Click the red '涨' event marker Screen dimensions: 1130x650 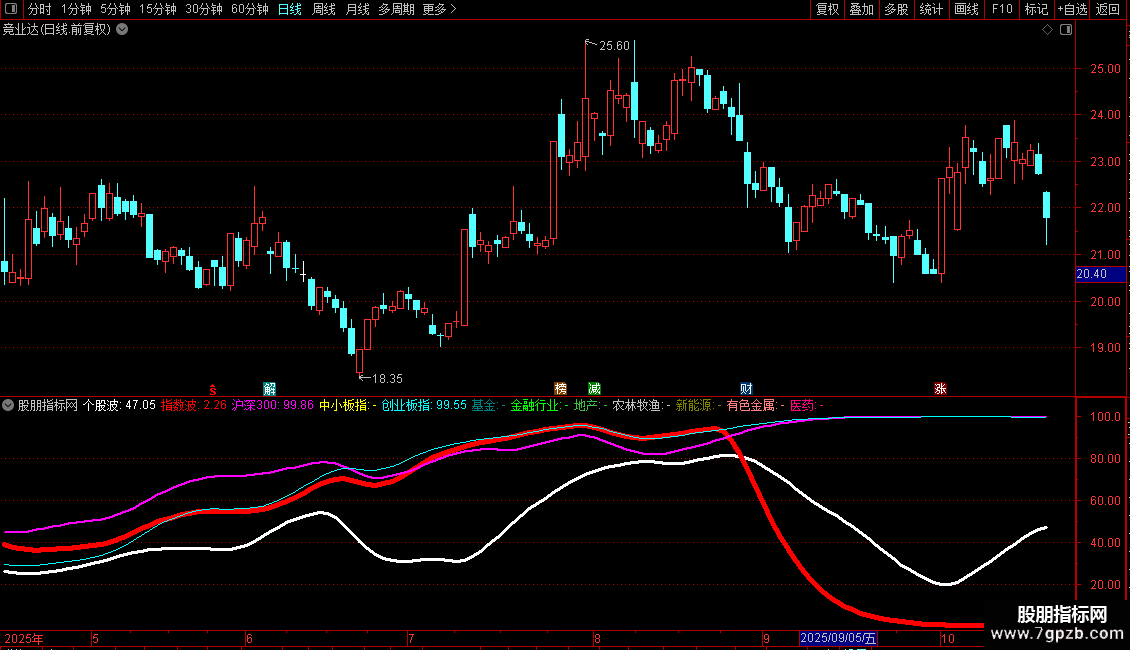940,388
